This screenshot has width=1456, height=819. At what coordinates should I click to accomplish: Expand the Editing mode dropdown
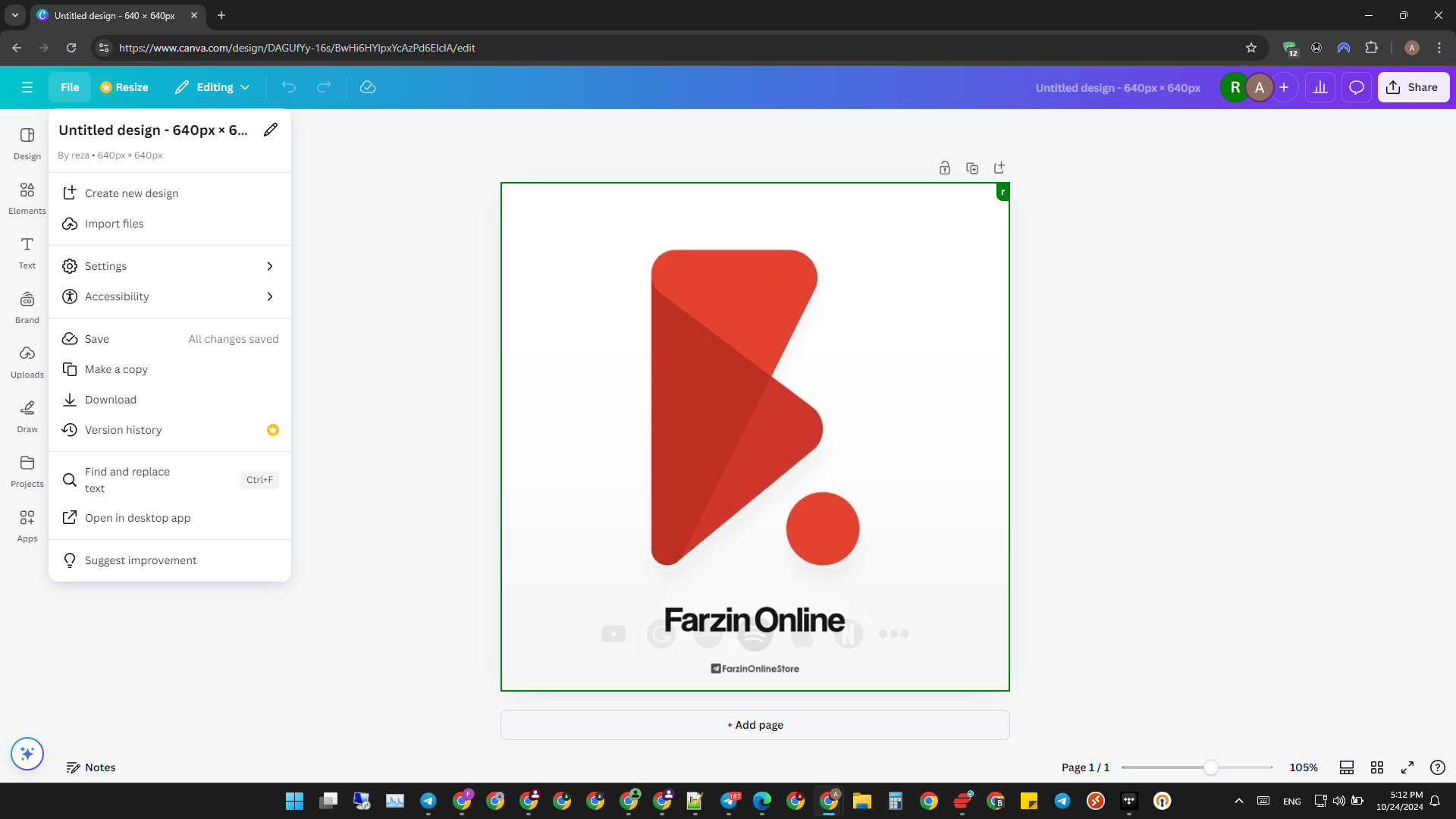[213, 87]
